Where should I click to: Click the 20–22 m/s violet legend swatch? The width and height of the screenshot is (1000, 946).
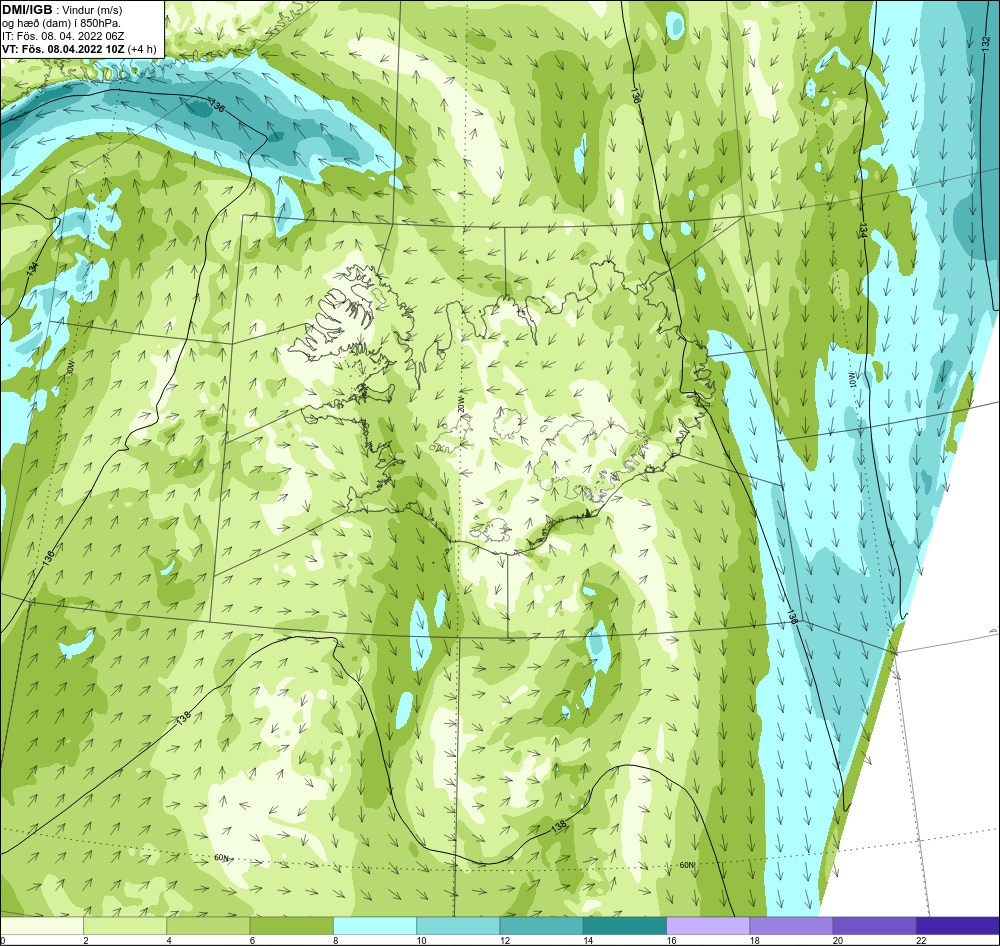point(874,925)
